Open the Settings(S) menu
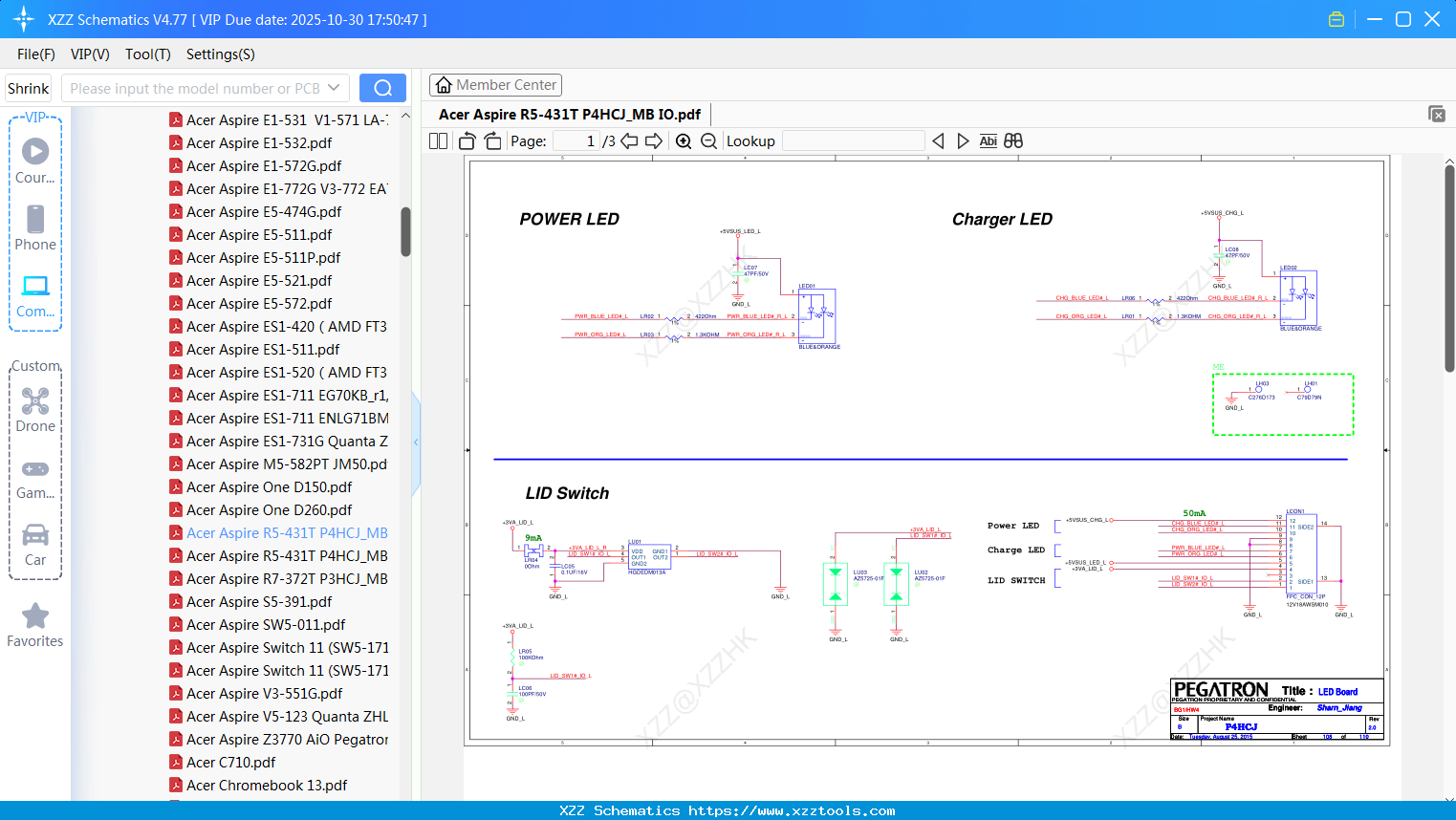The image size is (1456, 820). tap(220, 54)
